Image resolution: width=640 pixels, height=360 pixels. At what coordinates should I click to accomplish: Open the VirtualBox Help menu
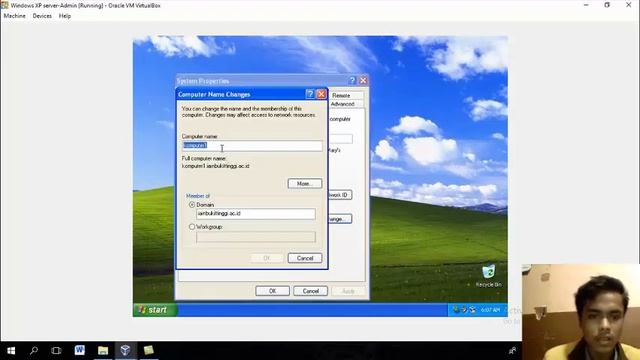pos(64,16)
